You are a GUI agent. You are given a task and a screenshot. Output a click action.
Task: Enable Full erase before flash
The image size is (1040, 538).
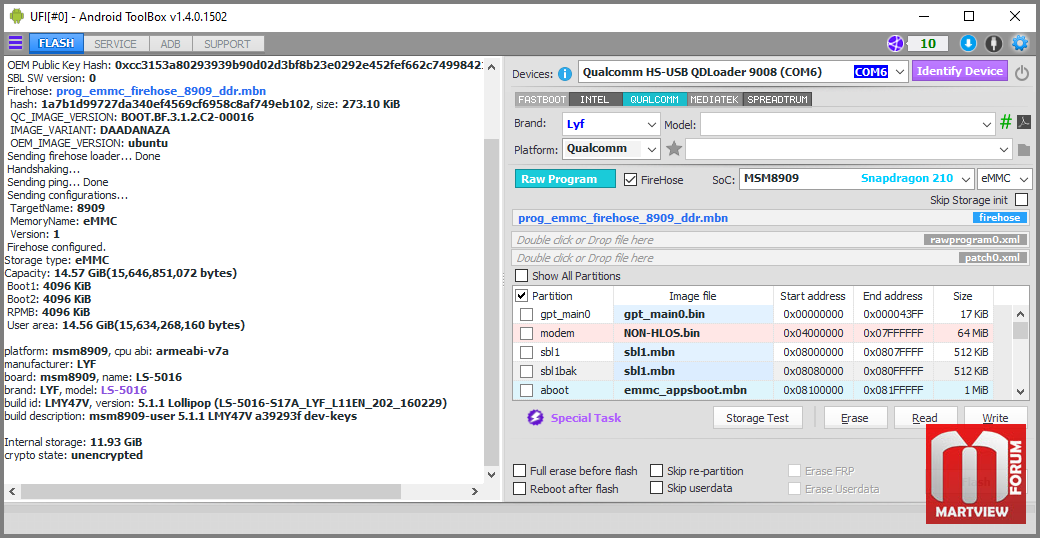tap(521, 471)
